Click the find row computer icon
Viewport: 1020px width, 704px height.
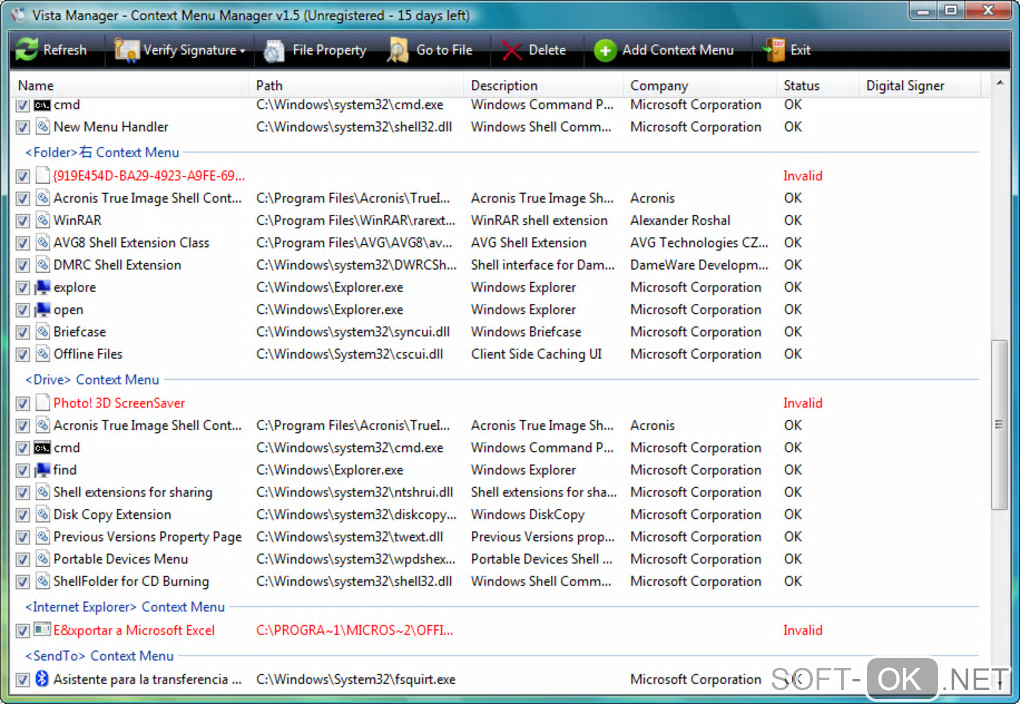tap(43, 469)
